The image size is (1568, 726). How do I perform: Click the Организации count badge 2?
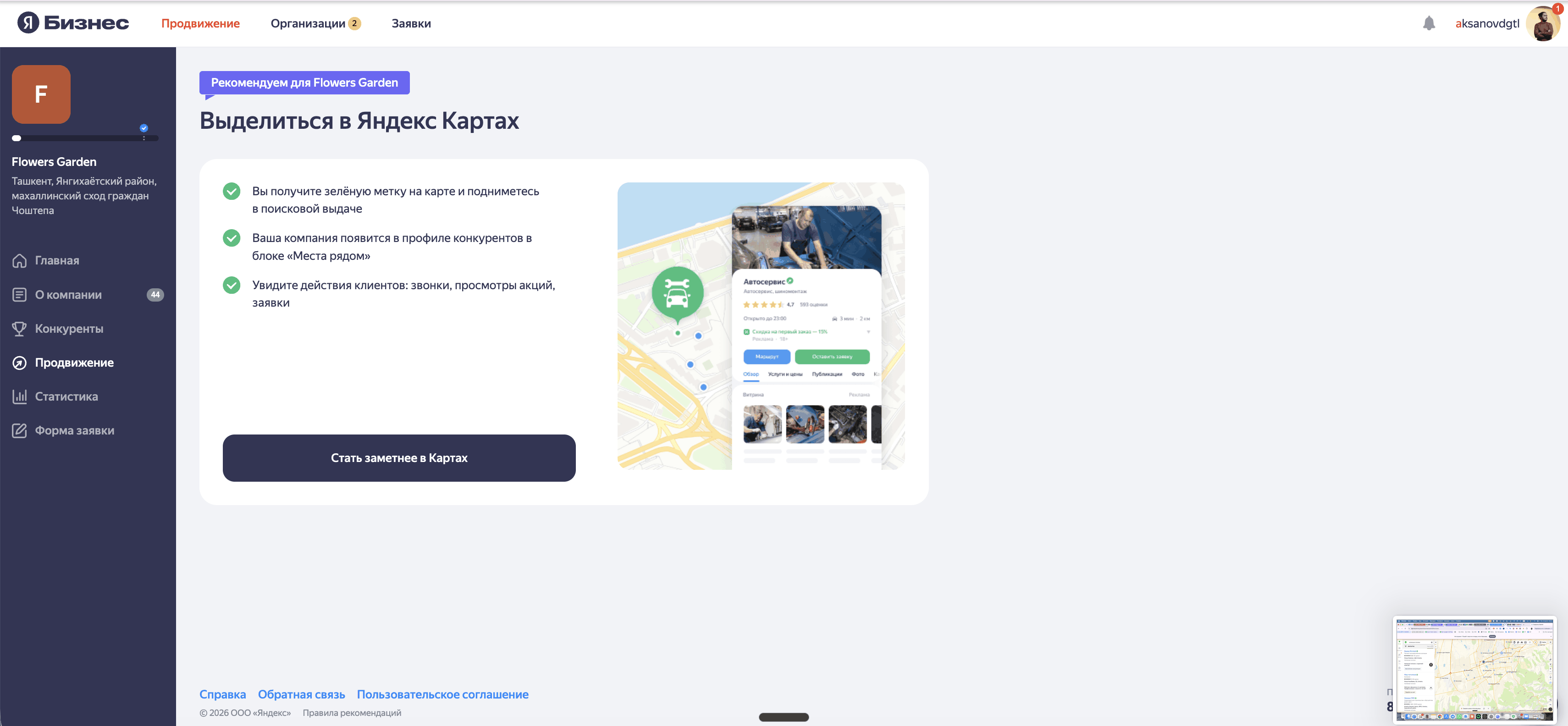(x=354, y=23)
